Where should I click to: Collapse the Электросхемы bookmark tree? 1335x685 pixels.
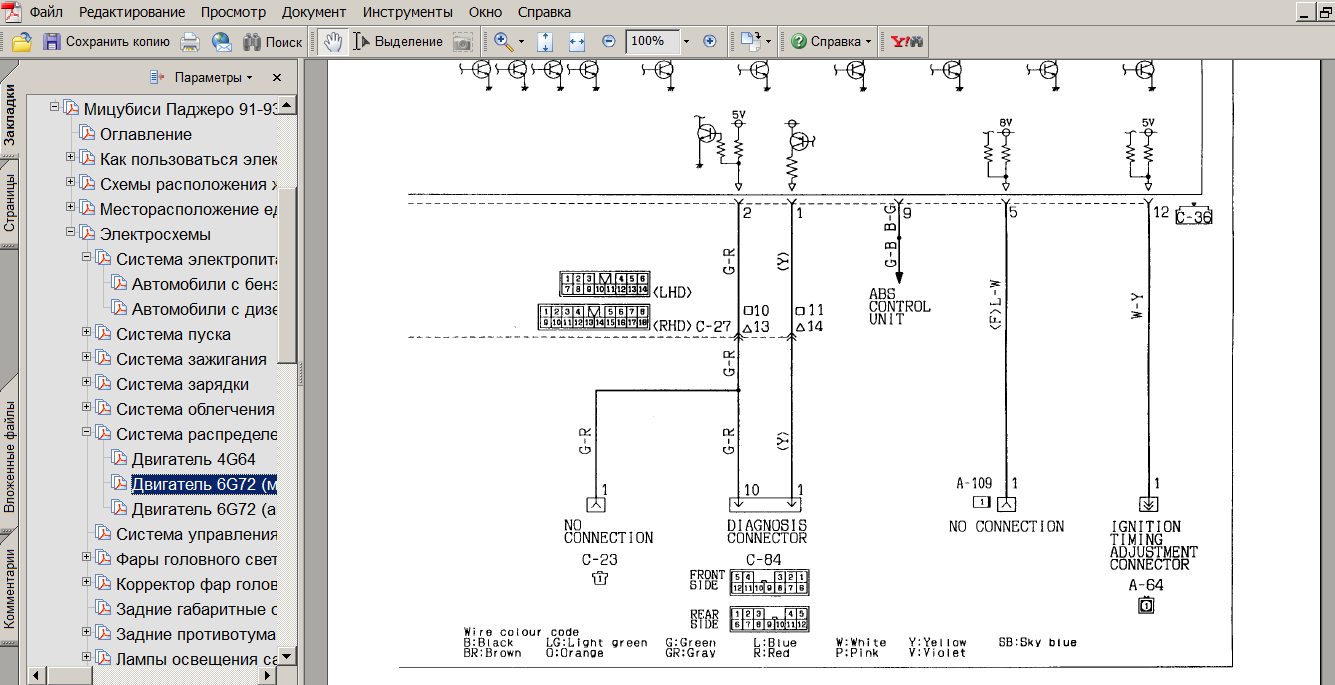point(71,233)
